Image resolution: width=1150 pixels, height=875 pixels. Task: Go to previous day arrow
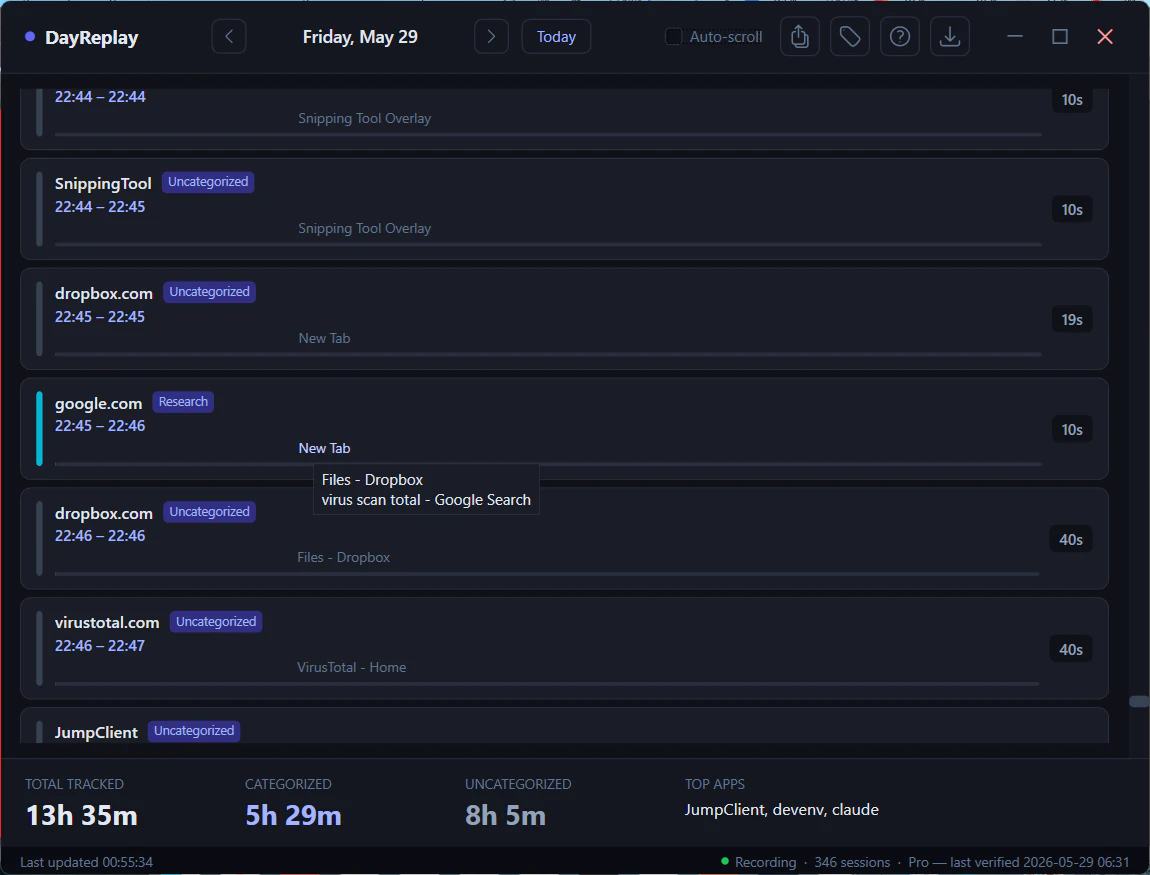coord(229,37)
